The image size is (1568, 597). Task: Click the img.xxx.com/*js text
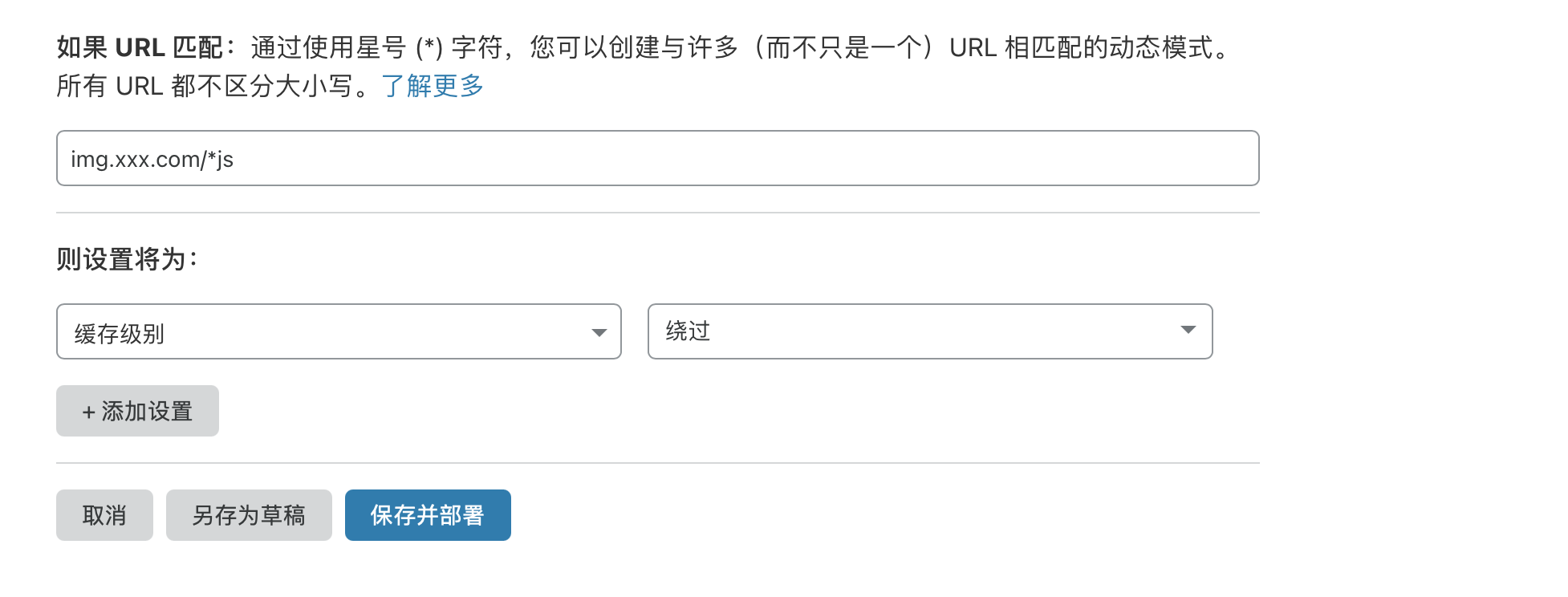(152, 160)
